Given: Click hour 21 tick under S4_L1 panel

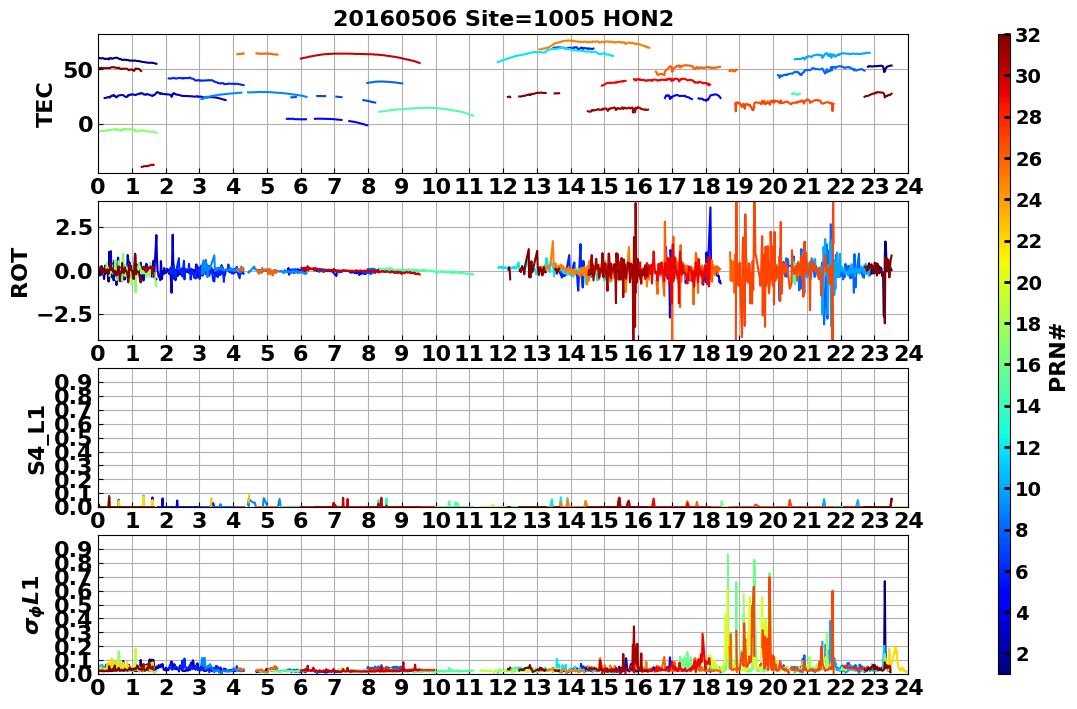Looking at the screenshot, I should (x=806, y=520).
